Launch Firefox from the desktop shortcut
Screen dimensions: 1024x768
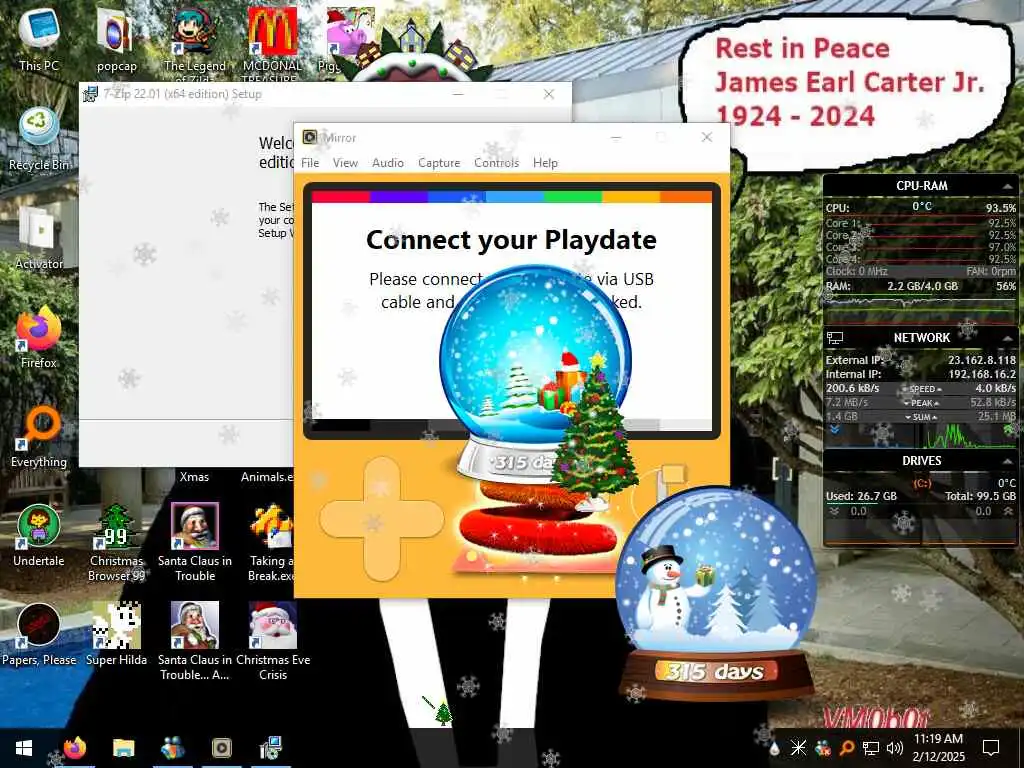pos(39,337)
